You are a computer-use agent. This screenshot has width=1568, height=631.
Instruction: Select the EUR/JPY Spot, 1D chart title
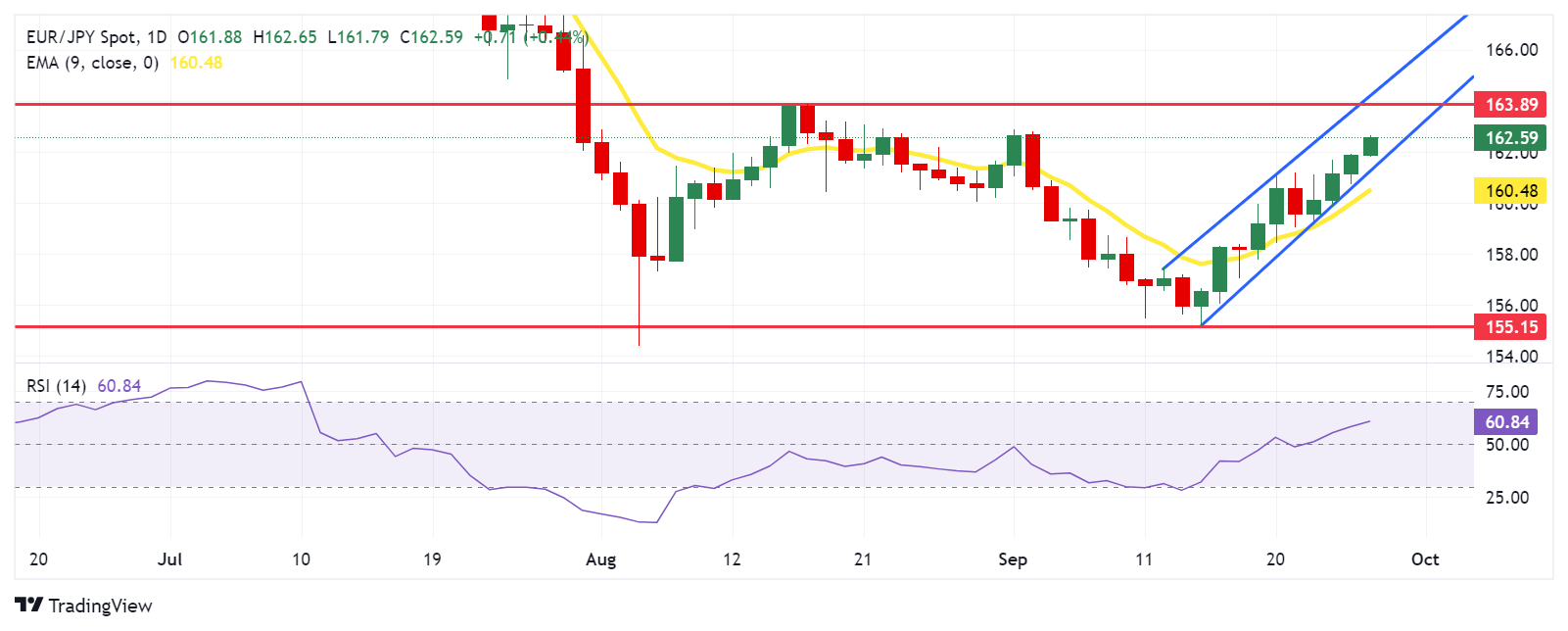click(x=96, y=37)
